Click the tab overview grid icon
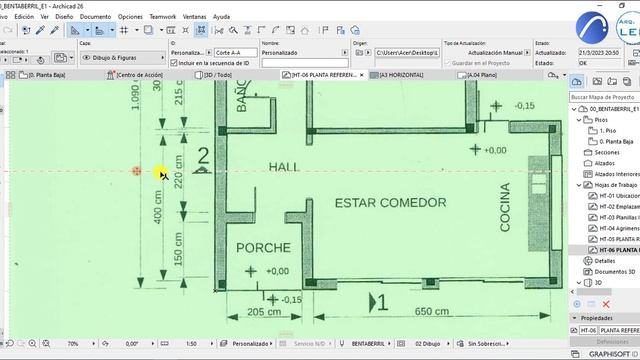The width and height of the screenshot is (640, 360). (10, 75)
